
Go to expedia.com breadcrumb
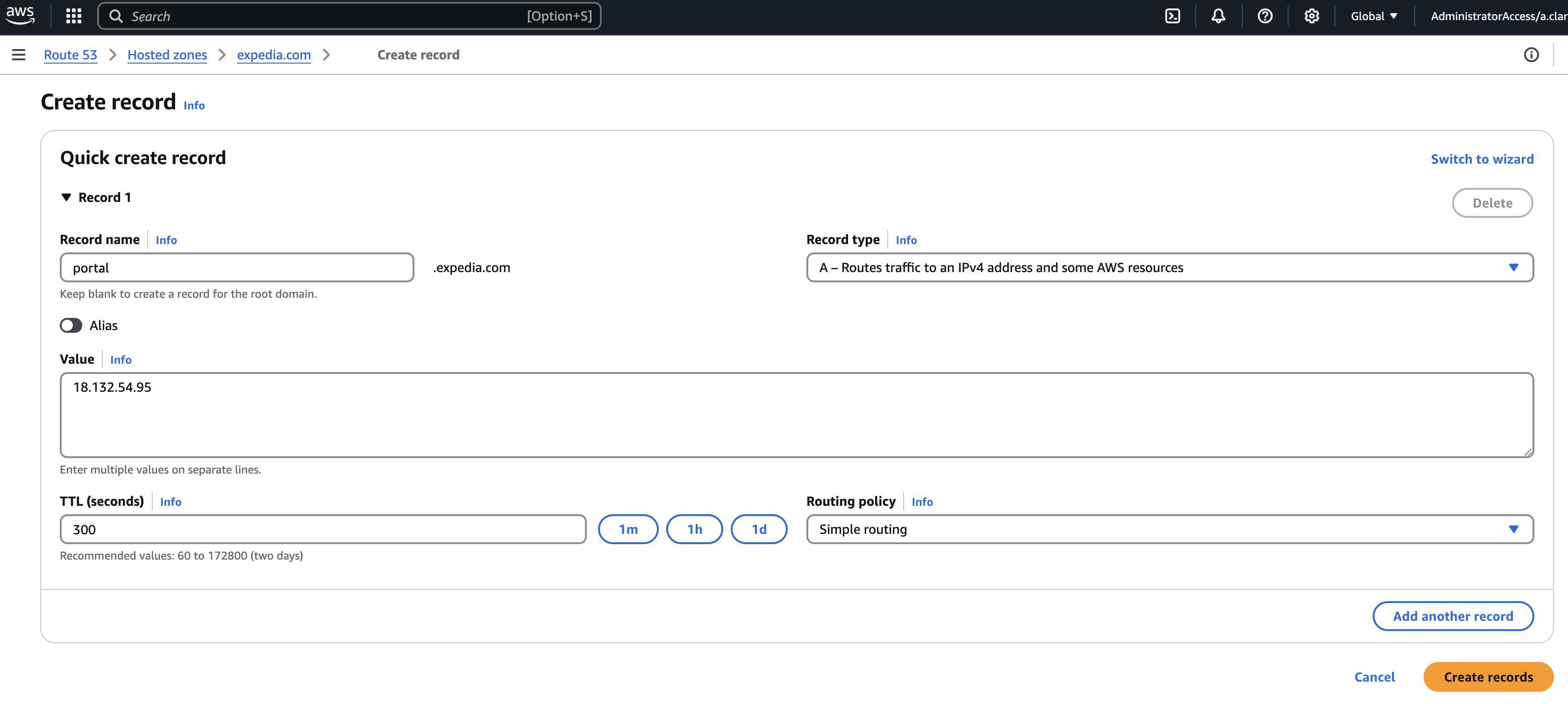[274, 55]
